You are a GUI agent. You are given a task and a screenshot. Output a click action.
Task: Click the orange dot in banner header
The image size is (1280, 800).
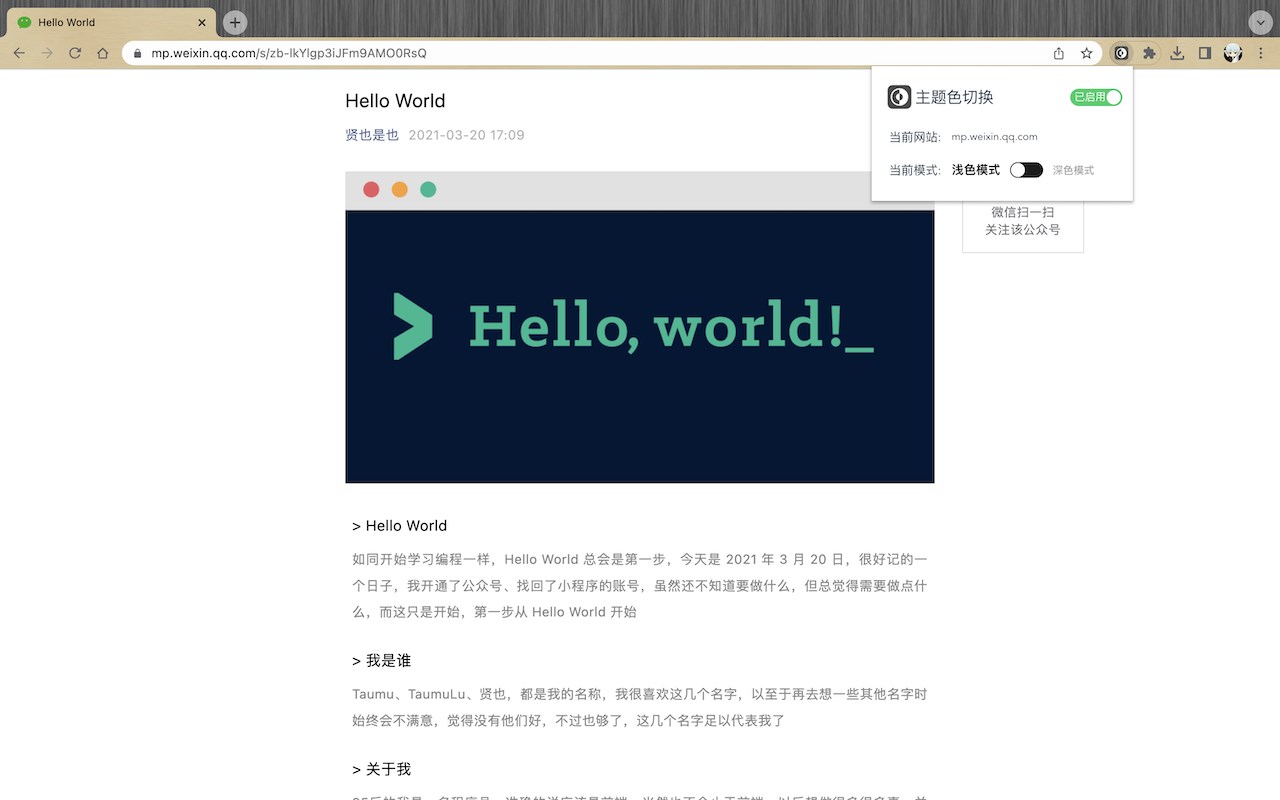pyautogui.click(x=400, y=189)
